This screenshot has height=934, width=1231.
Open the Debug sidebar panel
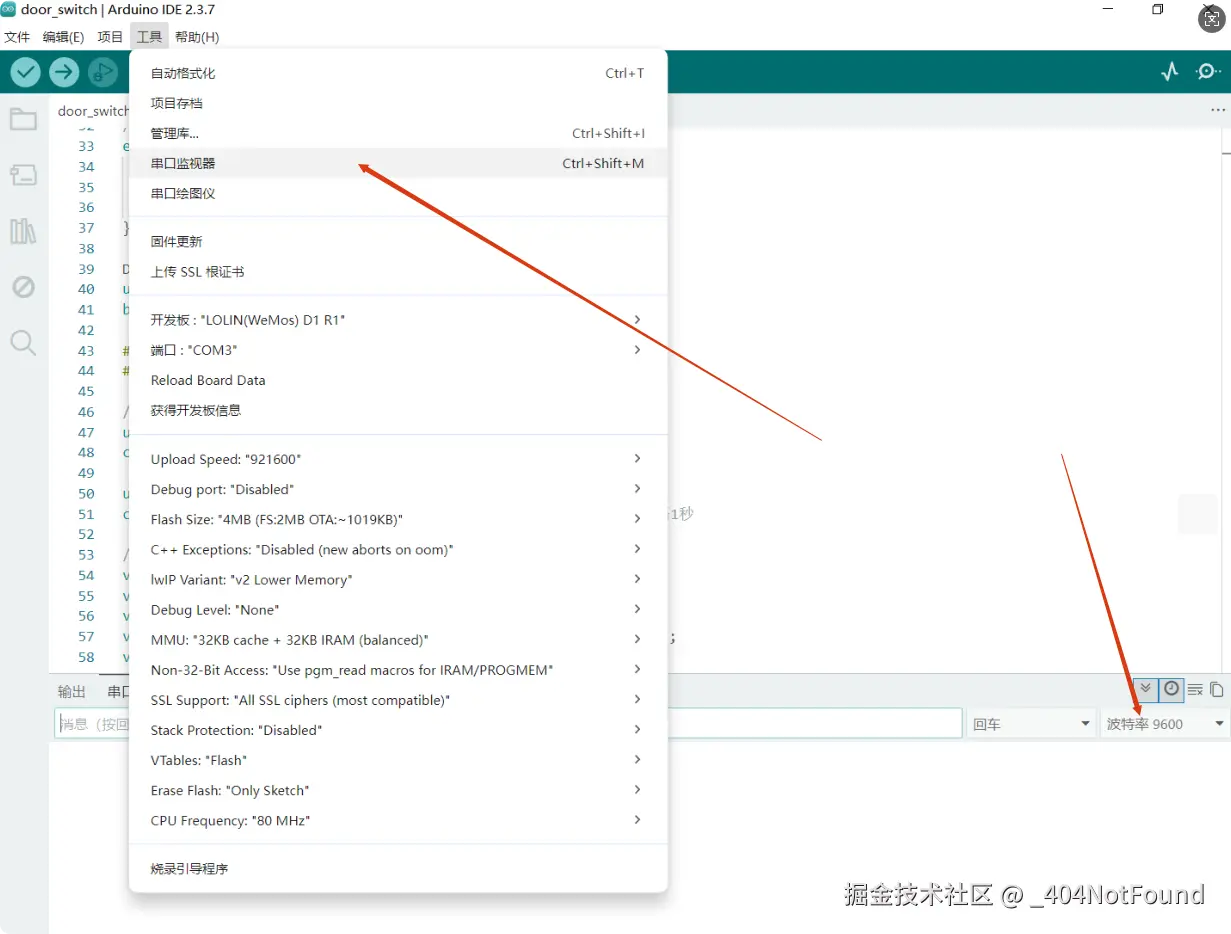pos(23,287)
